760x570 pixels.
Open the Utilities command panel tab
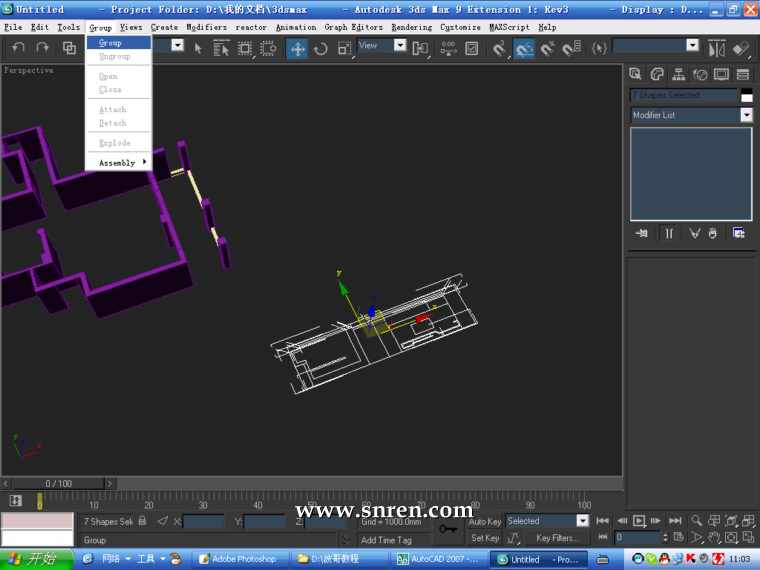(743, 74)
